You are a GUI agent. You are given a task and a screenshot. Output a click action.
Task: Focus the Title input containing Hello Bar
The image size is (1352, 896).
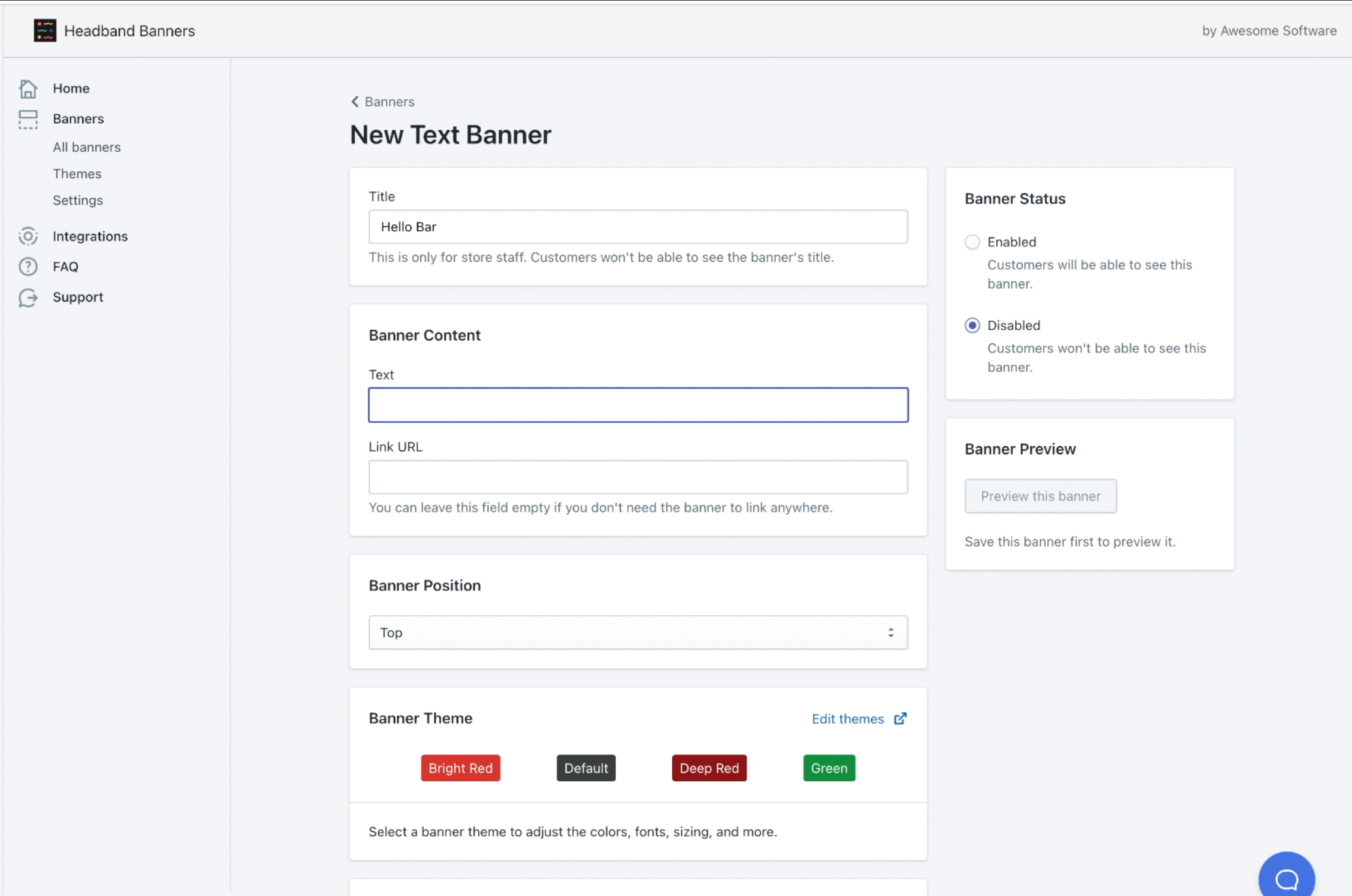[x=638, y=227]
